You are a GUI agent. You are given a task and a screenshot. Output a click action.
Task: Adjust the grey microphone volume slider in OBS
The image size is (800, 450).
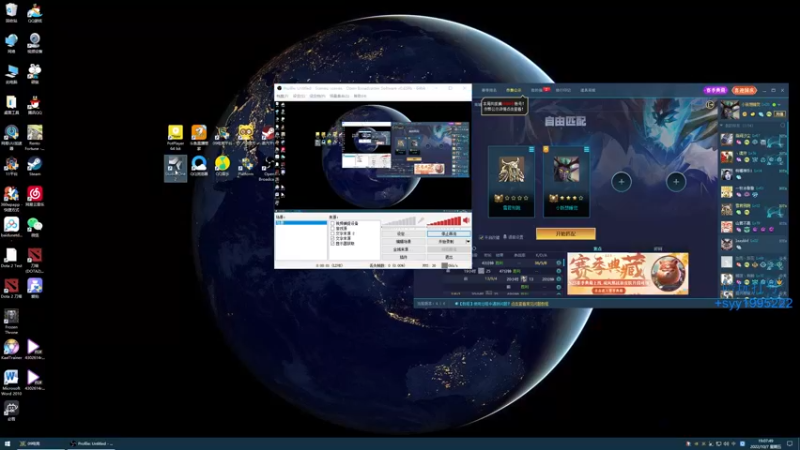click(x=399, y=221)
